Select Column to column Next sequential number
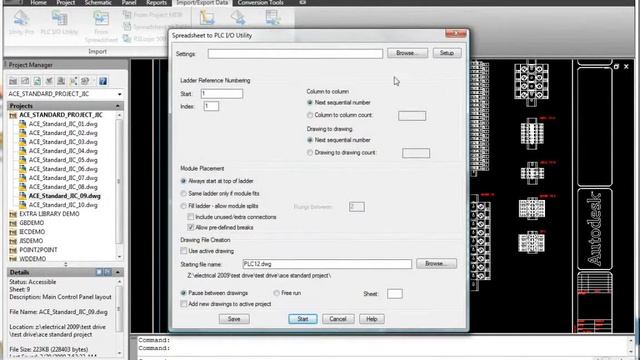The height and width of the screenshot is (360, 640). [x=310, y=102]
